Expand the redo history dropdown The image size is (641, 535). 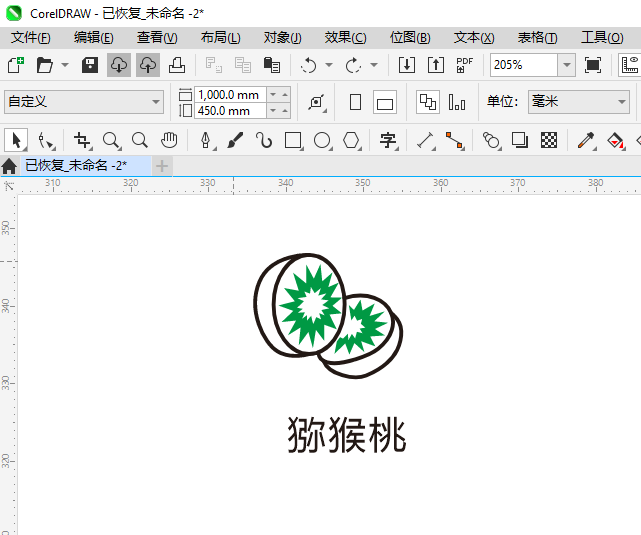point(374,65)
